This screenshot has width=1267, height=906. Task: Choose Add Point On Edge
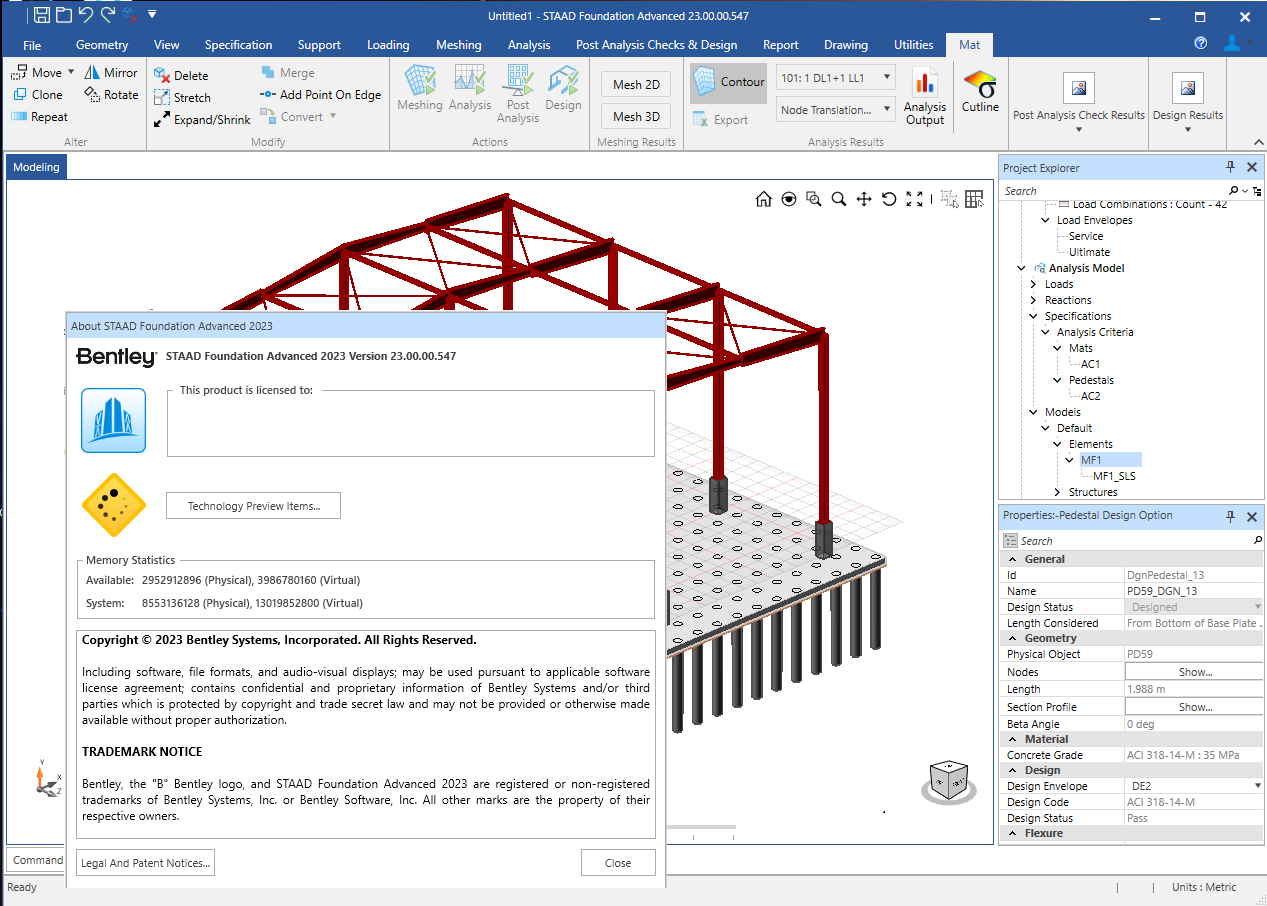pos(320,94)
